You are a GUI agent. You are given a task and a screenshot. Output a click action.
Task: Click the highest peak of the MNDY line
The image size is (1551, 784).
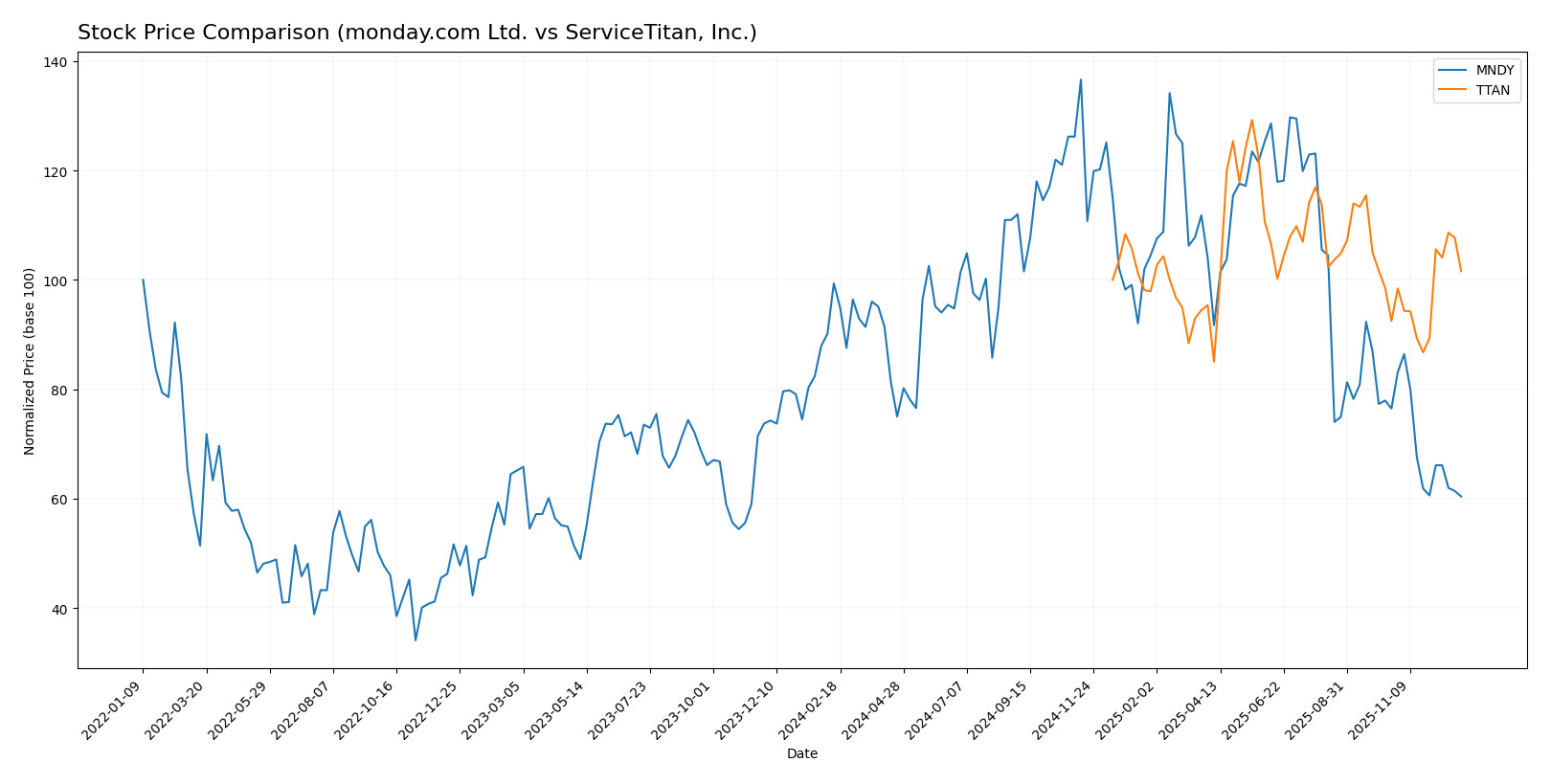[1081, 79]
